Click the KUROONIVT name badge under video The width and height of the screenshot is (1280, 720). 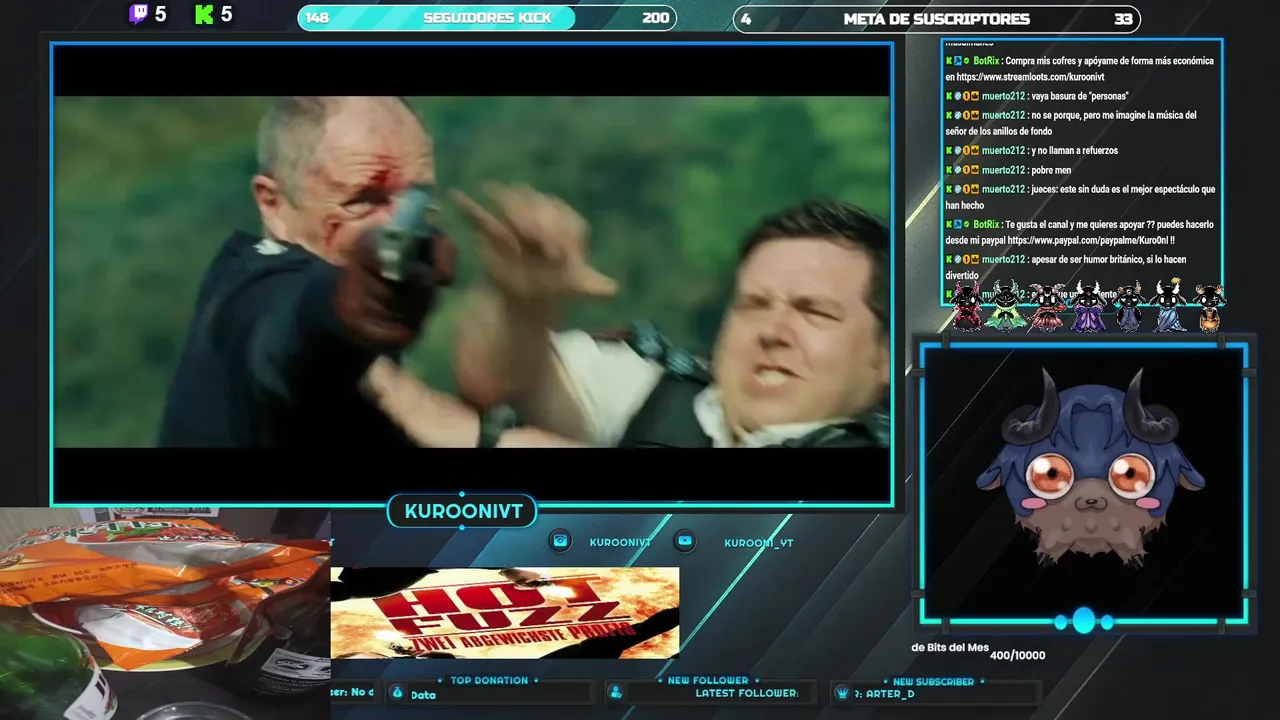(x=463, y=512)
